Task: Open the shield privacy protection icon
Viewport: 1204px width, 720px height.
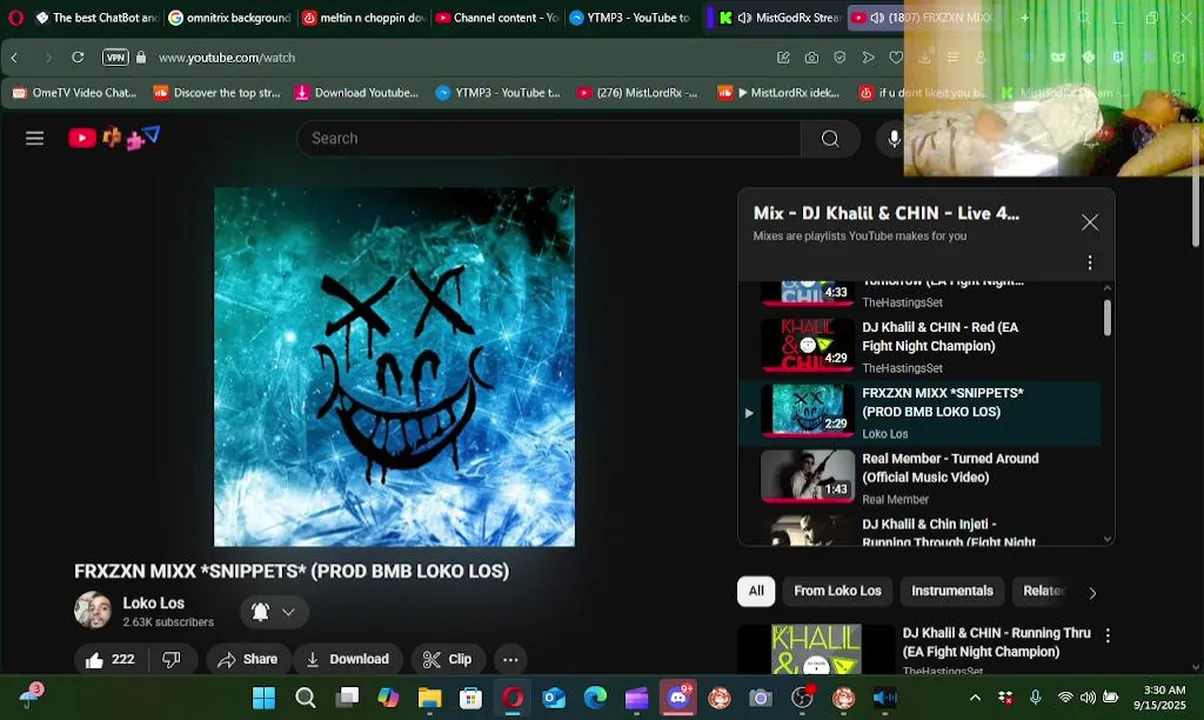Action: 839,57
